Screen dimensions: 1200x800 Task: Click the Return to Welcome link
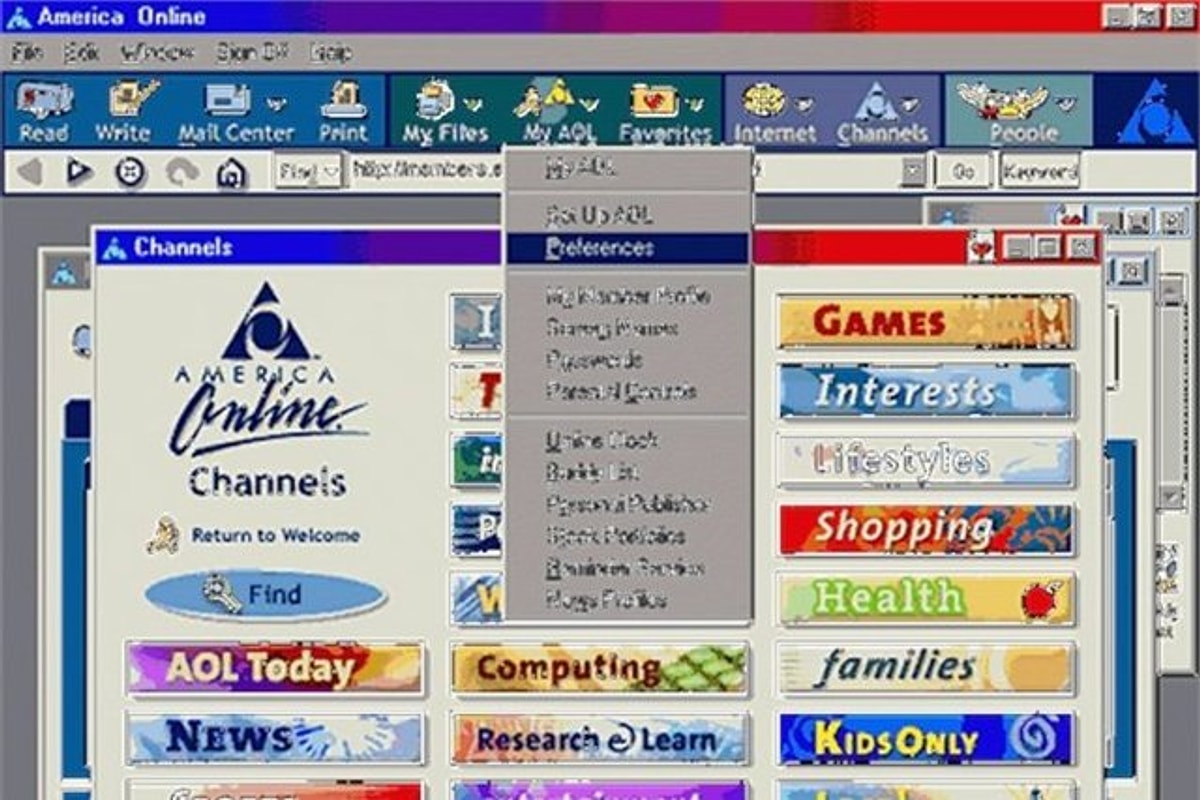point(274,536)
